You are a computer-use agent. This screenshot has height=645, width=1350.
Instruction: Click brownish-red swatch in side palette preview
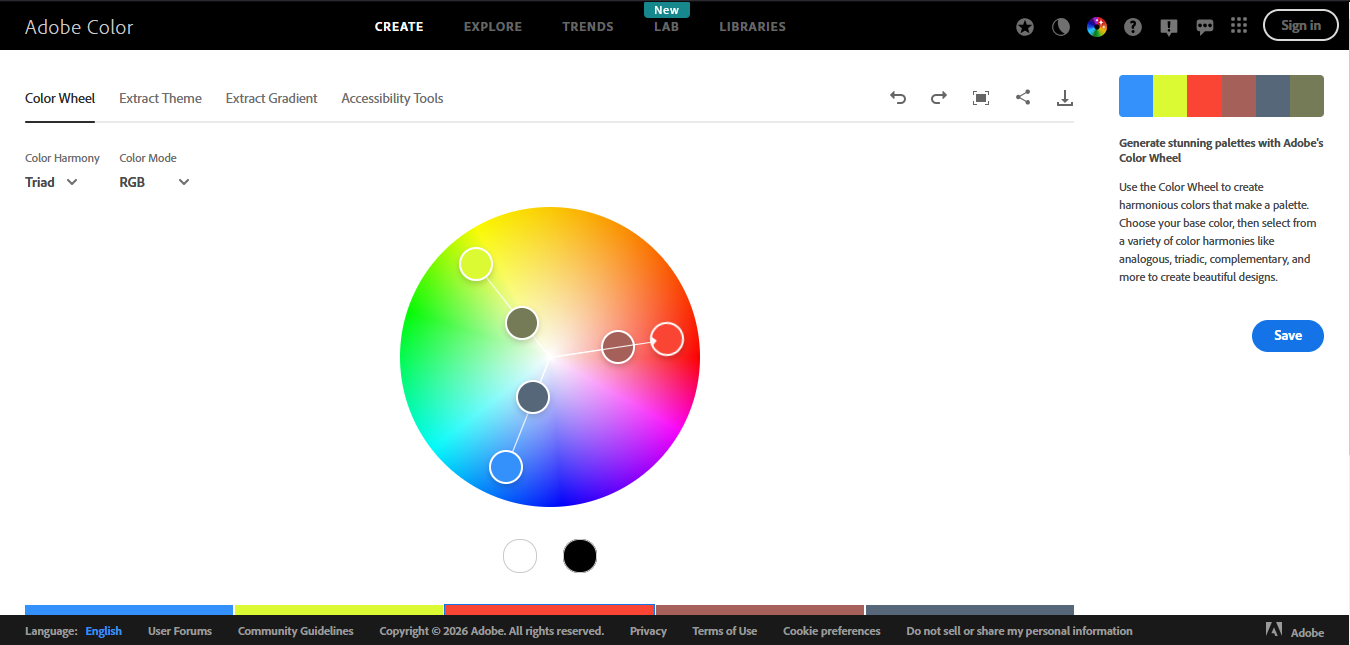pyautogui.click(x=1239, y=96)
